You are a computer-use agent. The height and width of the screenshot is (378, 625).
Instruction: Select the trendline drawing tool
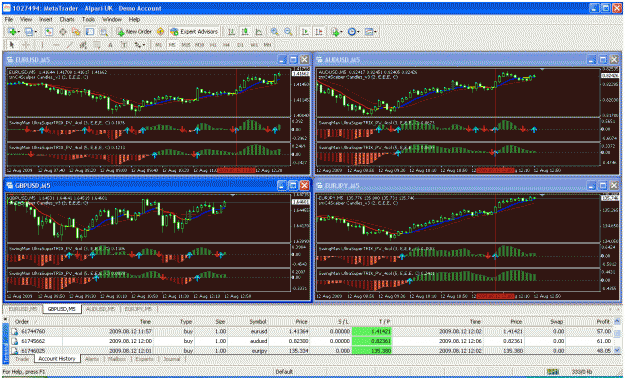tap(69, 45)
